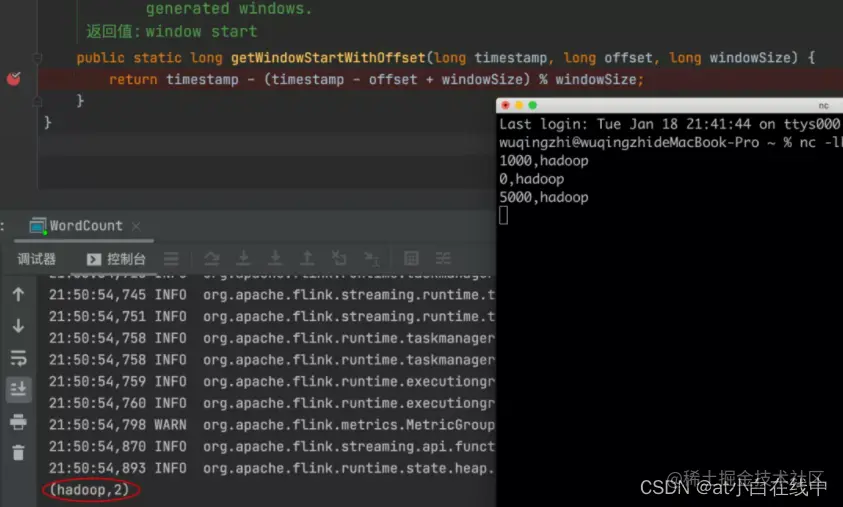Click the 21:50:54,893 INFO log line
Viewport: 843px width, 507px height.
272,468
